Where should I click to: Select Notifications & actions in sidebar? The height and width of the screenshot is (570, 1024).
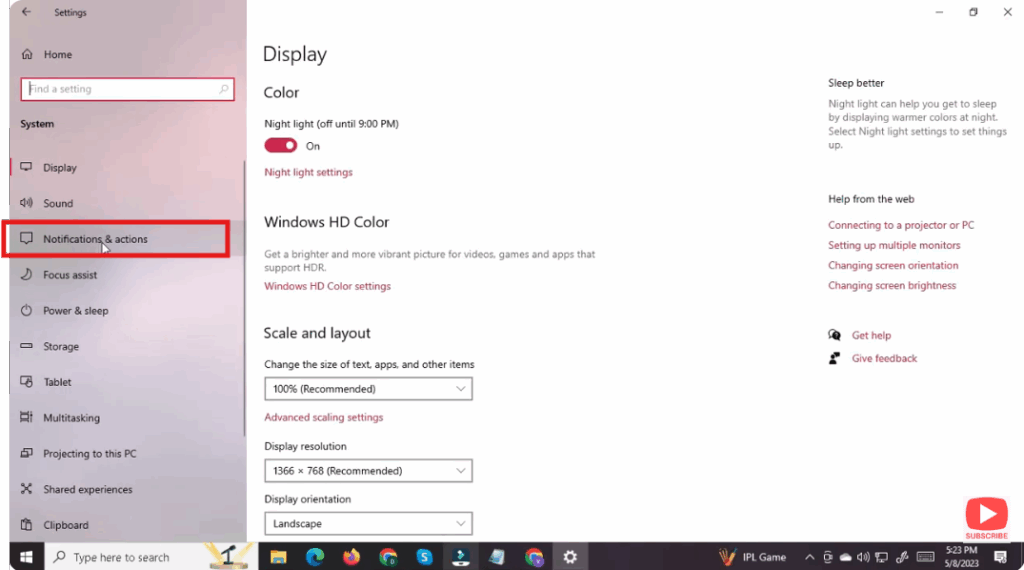(95, 240)
